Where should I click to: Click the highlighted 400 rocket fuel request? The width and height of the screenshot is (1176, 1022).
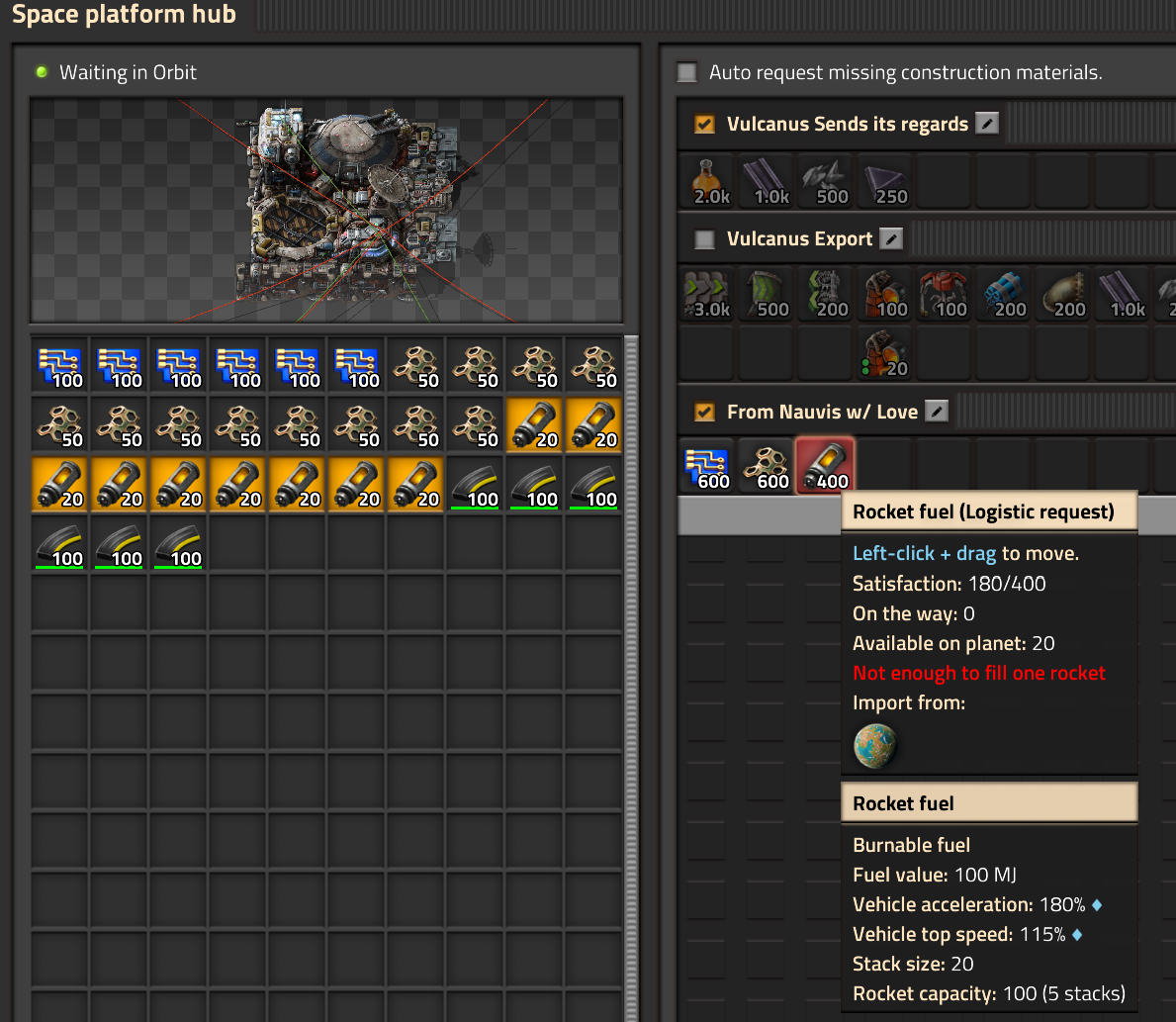(825, 466)
